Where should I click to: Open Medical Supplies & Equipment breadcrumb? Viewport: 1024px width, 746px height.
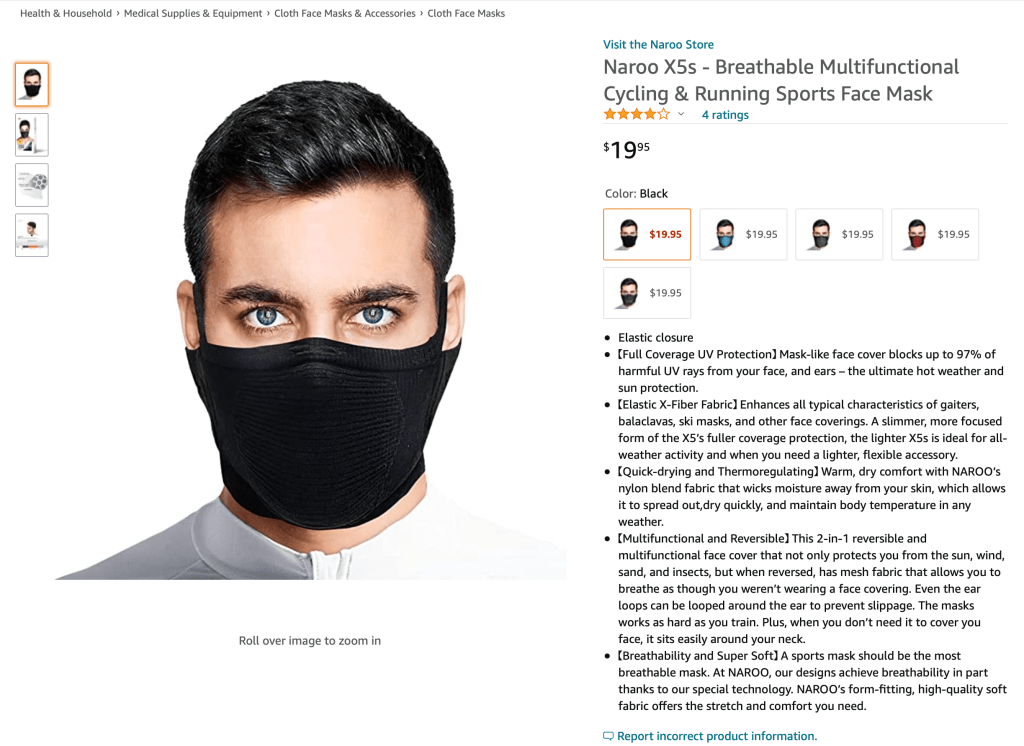193,14
